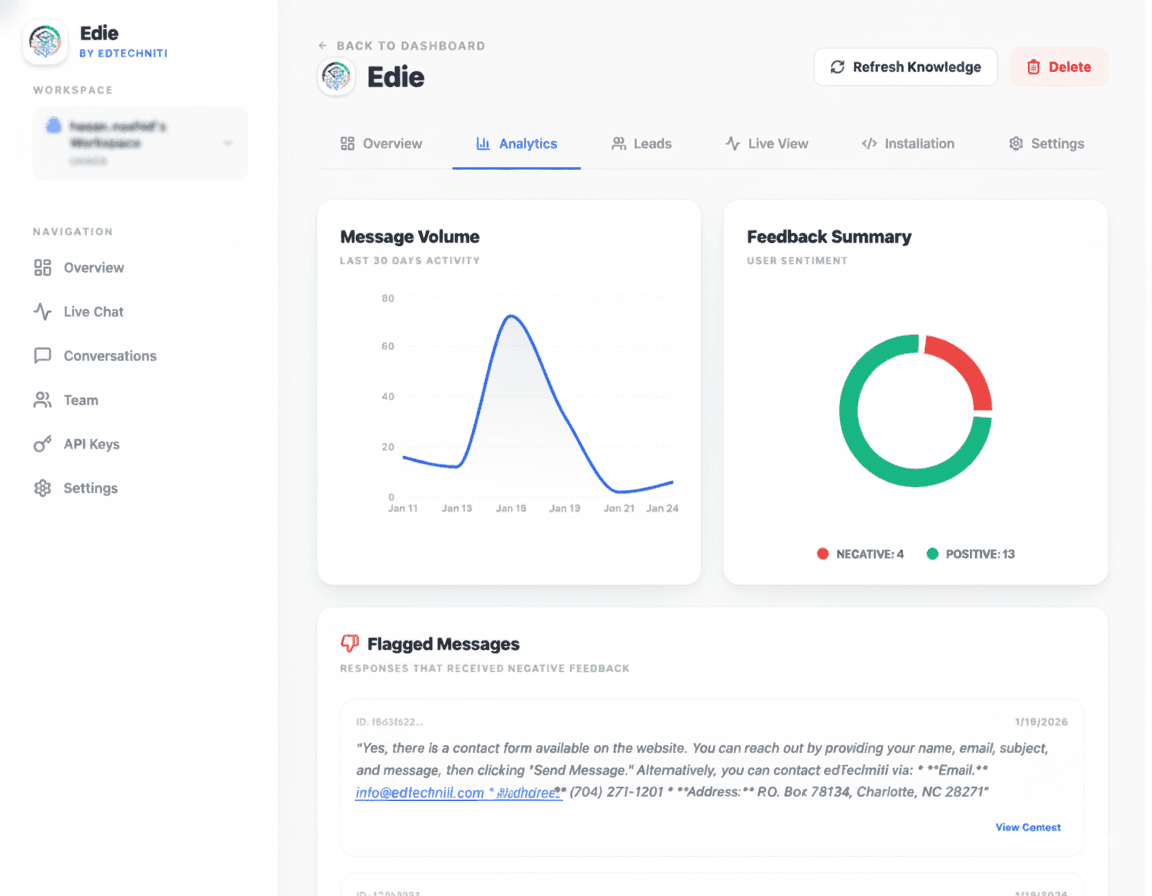
Task: Select the Overview icon in the sidebar
Action: click(40, 267)
